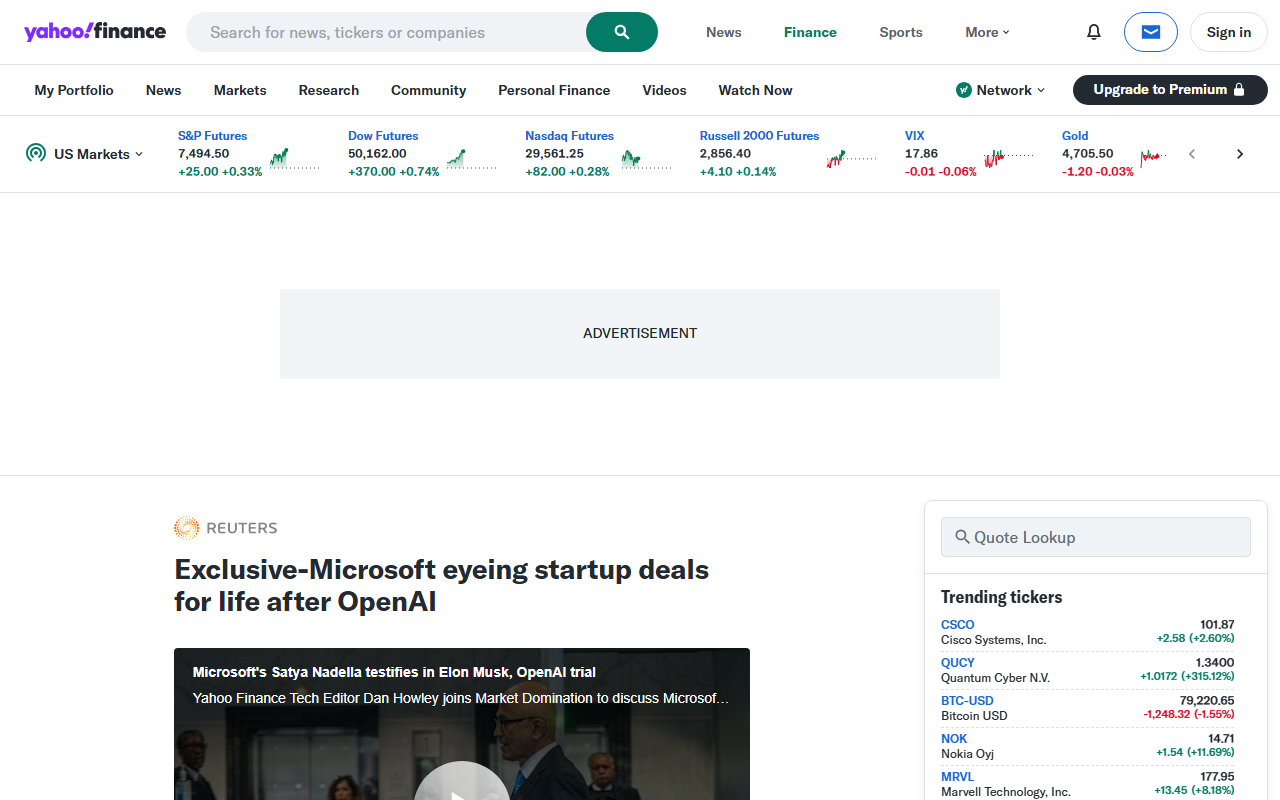The width and height of the screenshot is (1280, 800).
Task: Open My Portfolio tab
Action: click(x=74, y=90)
